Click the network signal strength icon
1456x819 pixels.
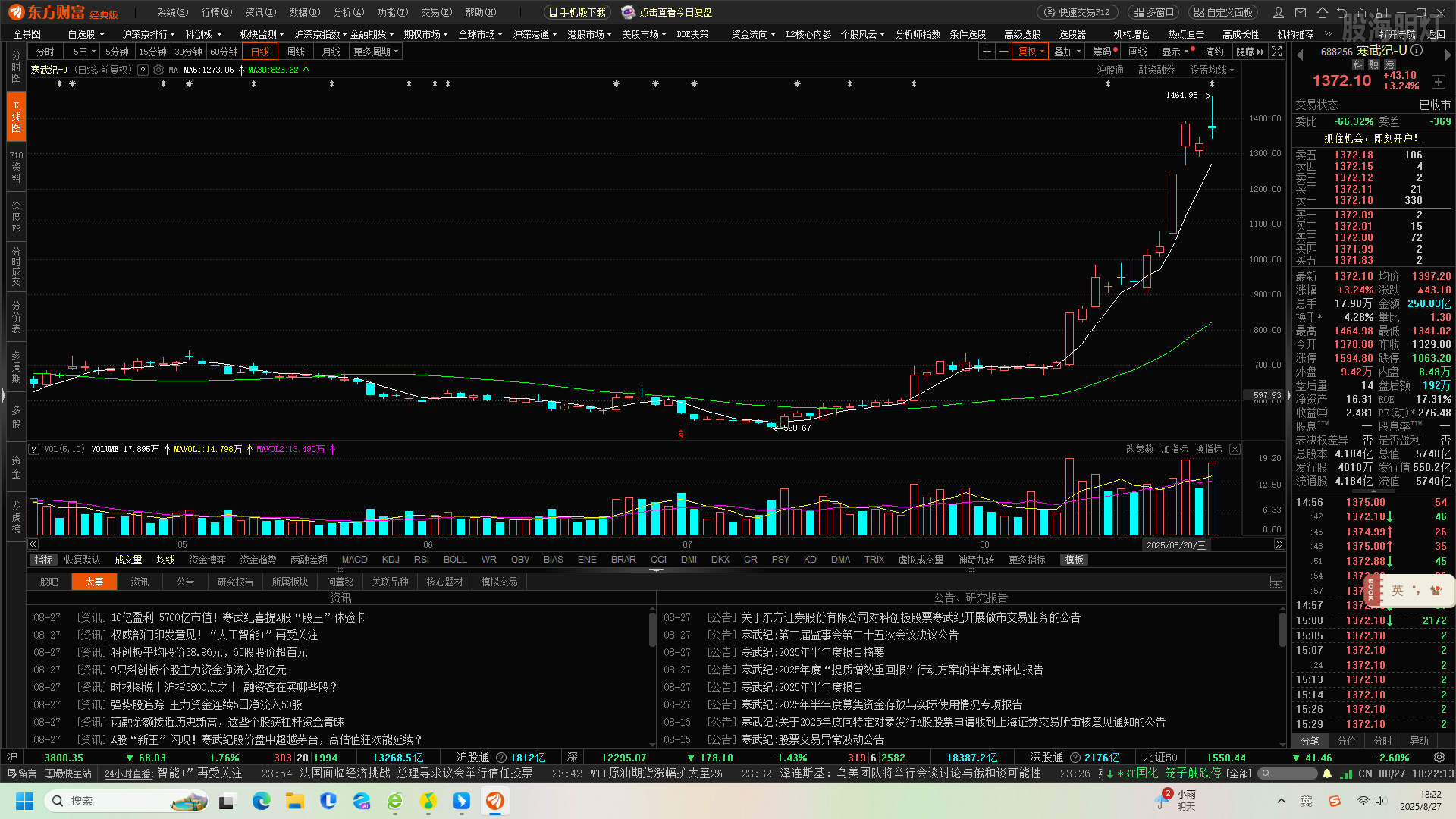(1347, 773)
